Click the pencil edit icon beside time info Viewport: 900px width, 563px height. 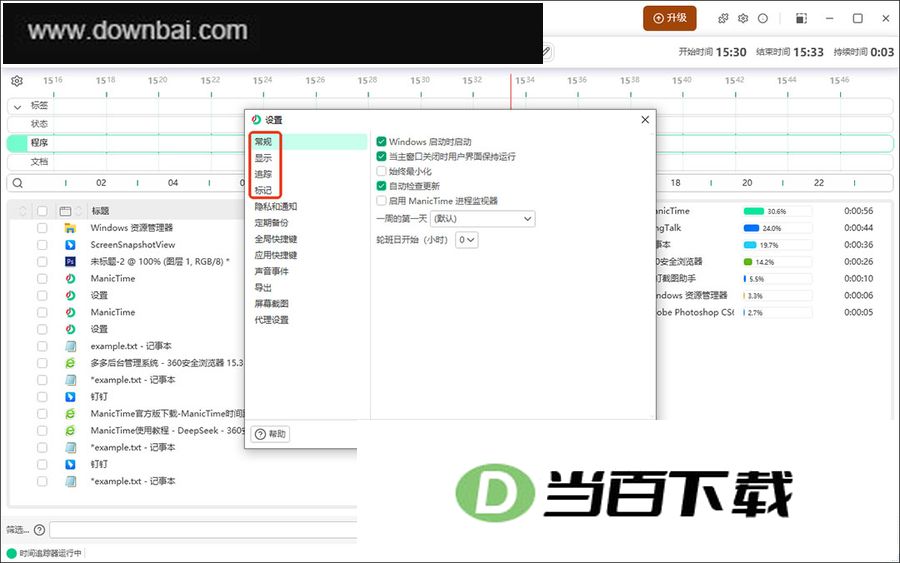tap(546, 52)
